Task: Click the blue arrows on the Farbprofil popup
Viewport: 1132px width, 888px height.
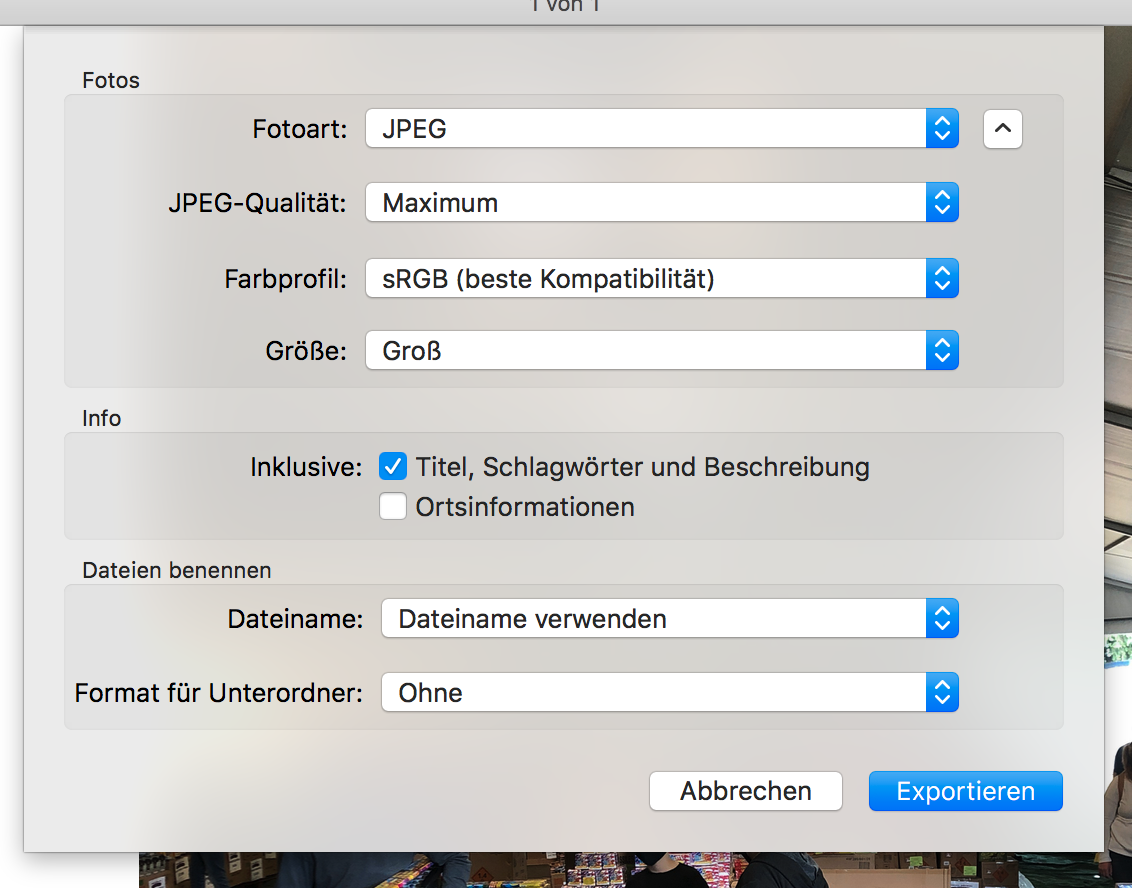Action: pyautogui.click(x=941, y=279)
